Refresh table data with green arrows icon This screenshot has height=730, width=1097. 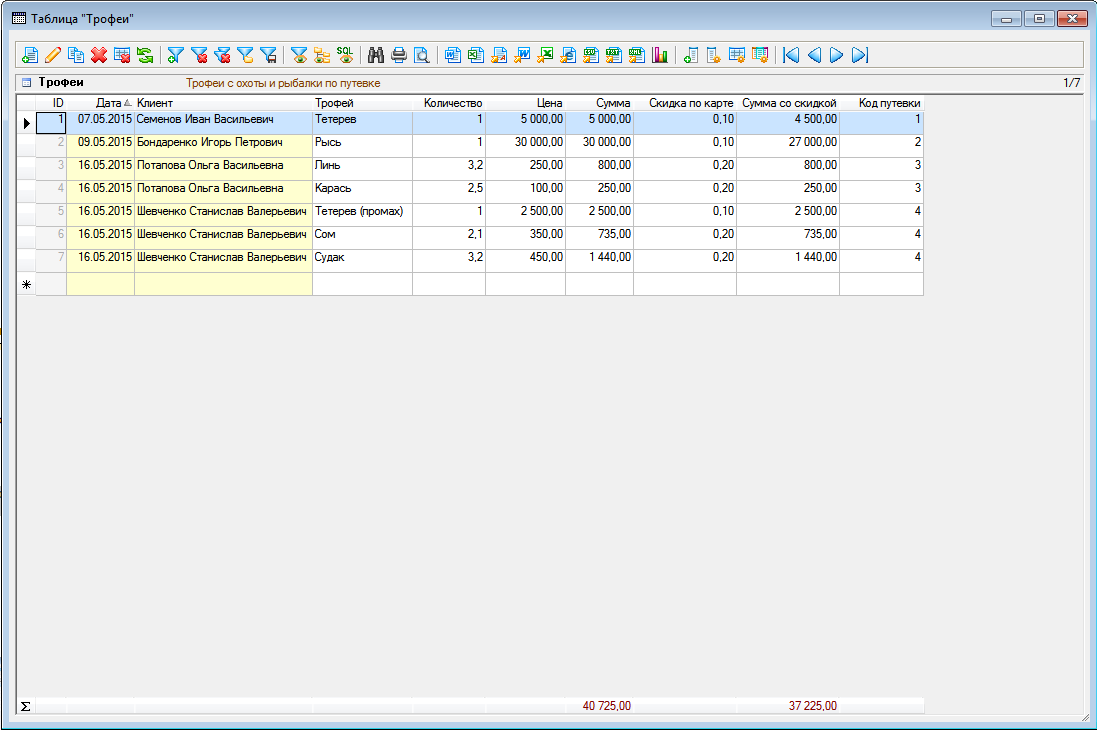click(145, 56)
